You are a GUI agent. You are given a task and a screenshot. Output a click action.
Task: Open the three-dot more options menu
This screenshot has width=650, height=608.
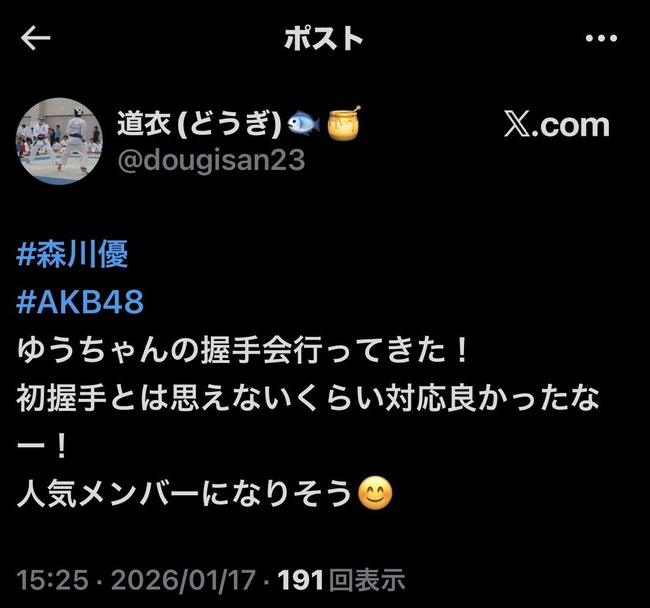pos(601,39)
